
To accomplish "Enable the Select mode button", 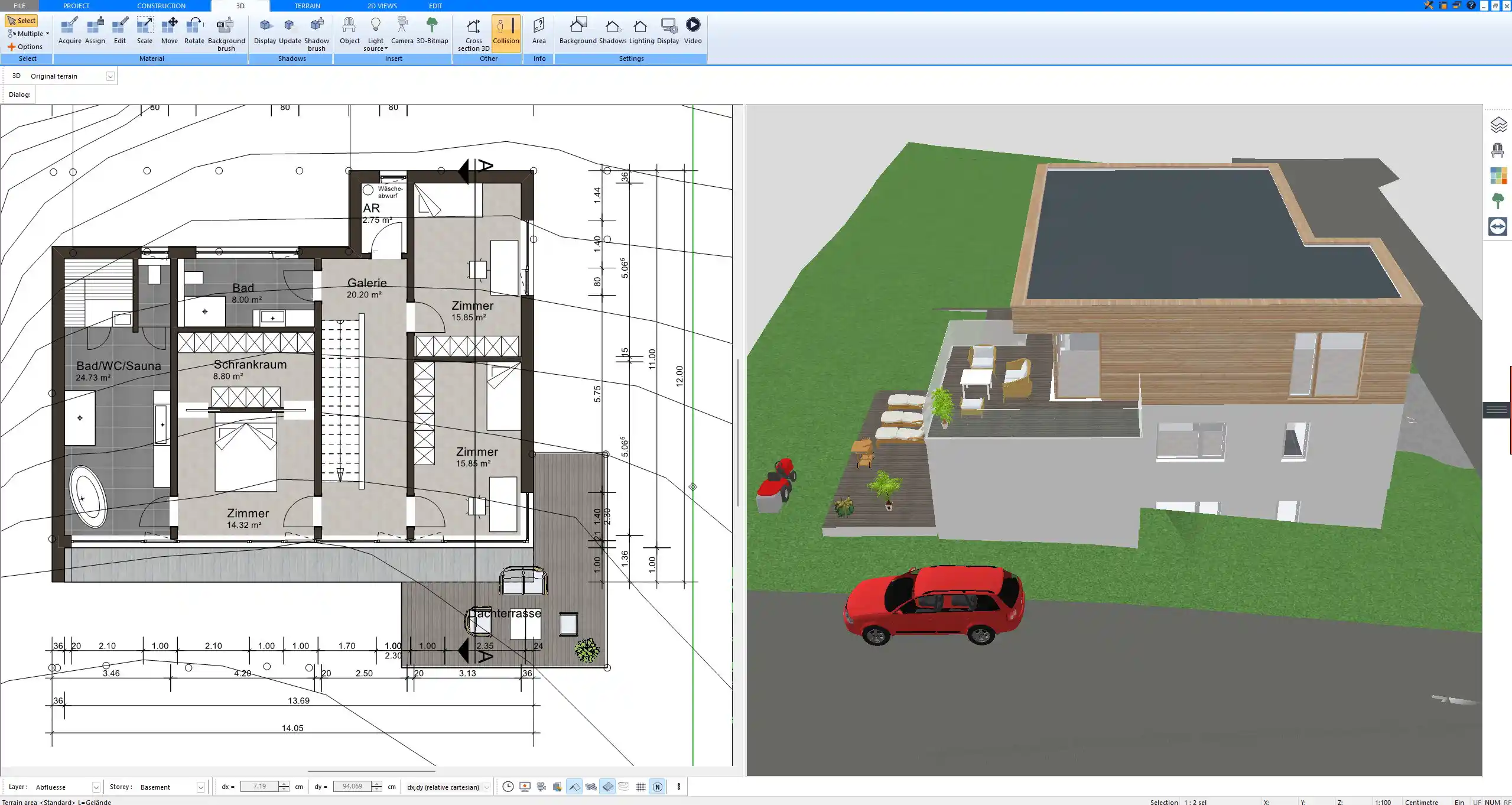I will click(22, 20).
